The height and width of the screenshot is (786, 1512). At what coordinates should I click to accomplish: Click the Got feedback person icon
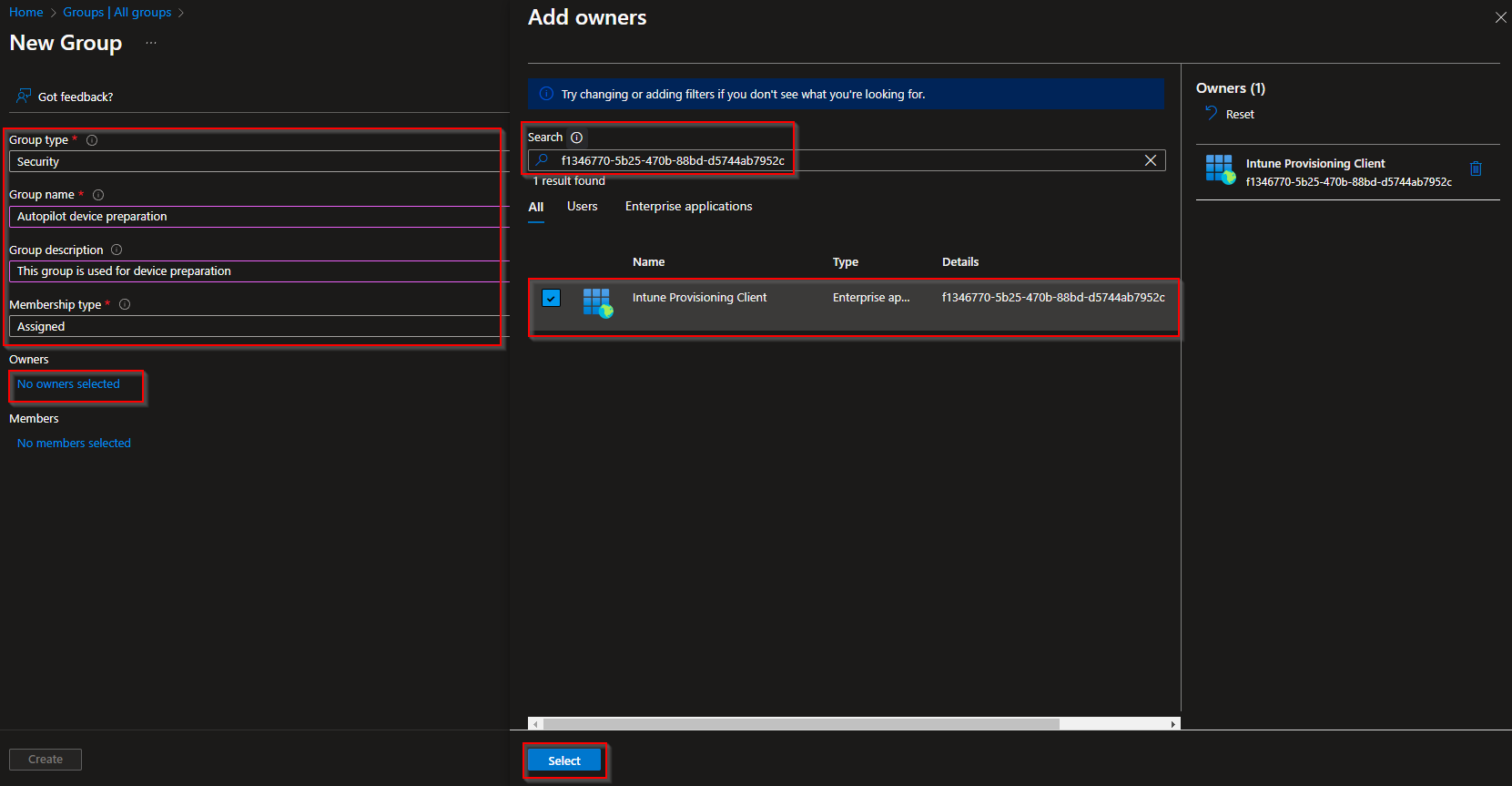24,96
